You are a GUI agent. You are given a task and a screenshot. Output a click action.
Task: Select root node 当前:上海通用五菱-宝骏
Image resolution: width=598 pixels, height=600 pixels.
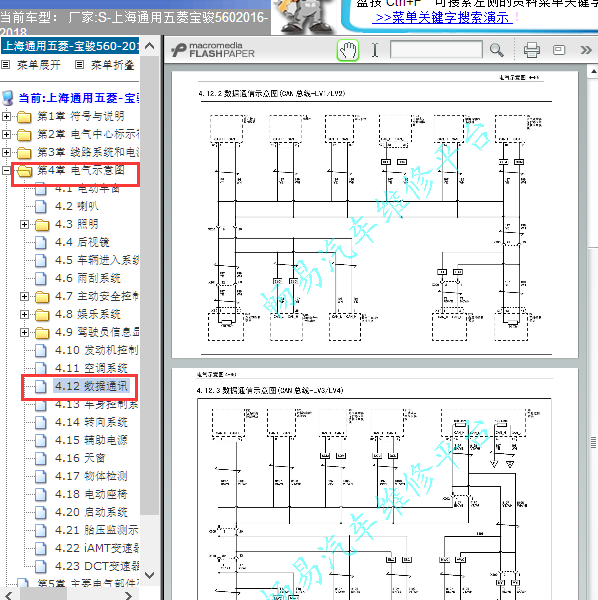point(78,98)
